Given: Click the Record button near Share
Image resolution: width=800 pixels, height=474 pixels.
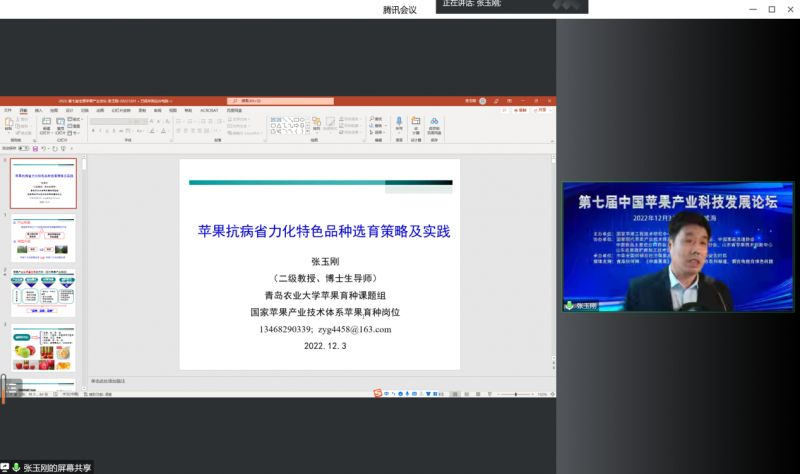Looking at the screenshot, I should click(x=520, y=110).
